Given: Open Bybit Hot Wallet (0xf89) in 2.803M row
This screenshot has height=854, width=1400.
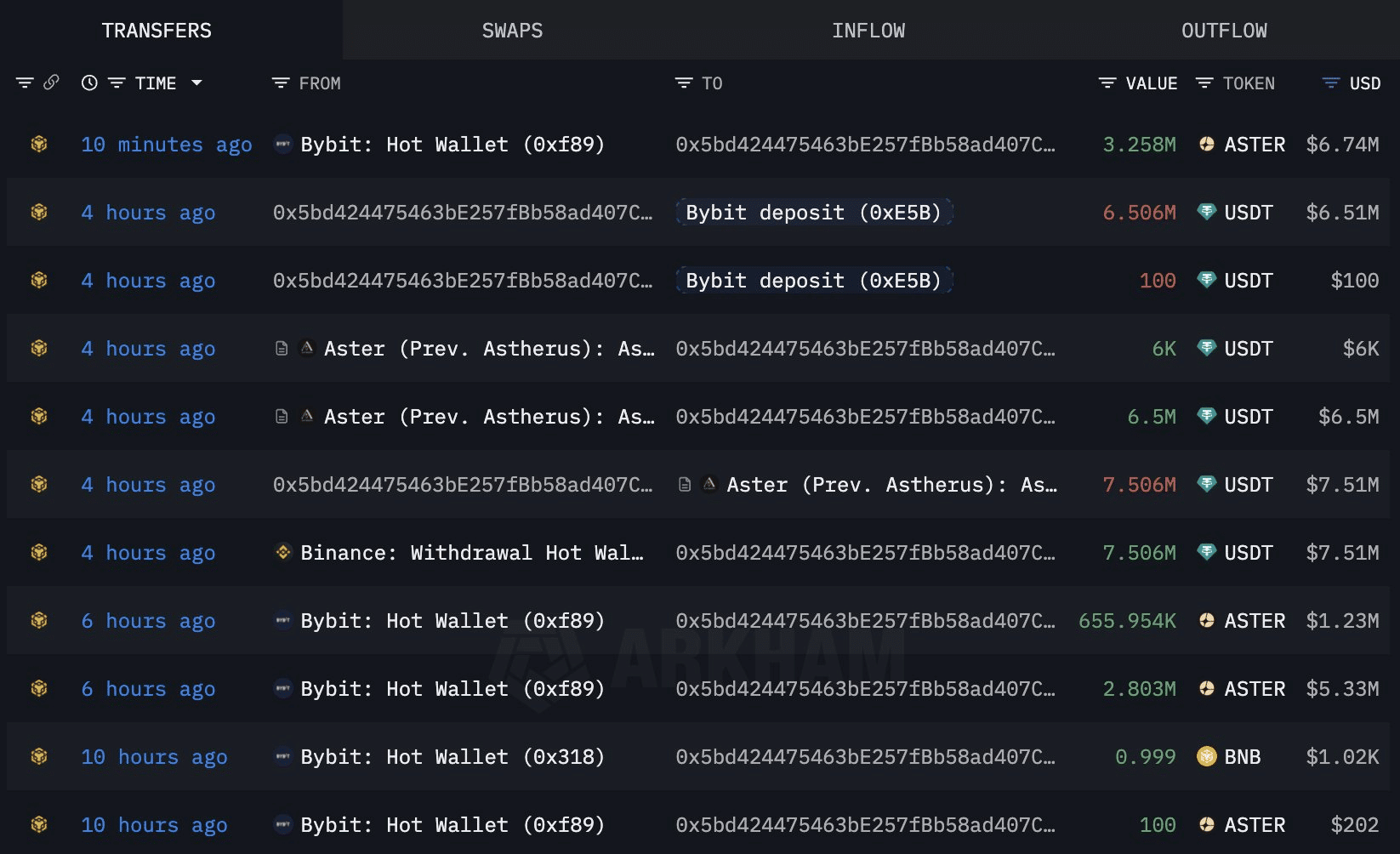Looking at the screenshot, I should (452, 689).
